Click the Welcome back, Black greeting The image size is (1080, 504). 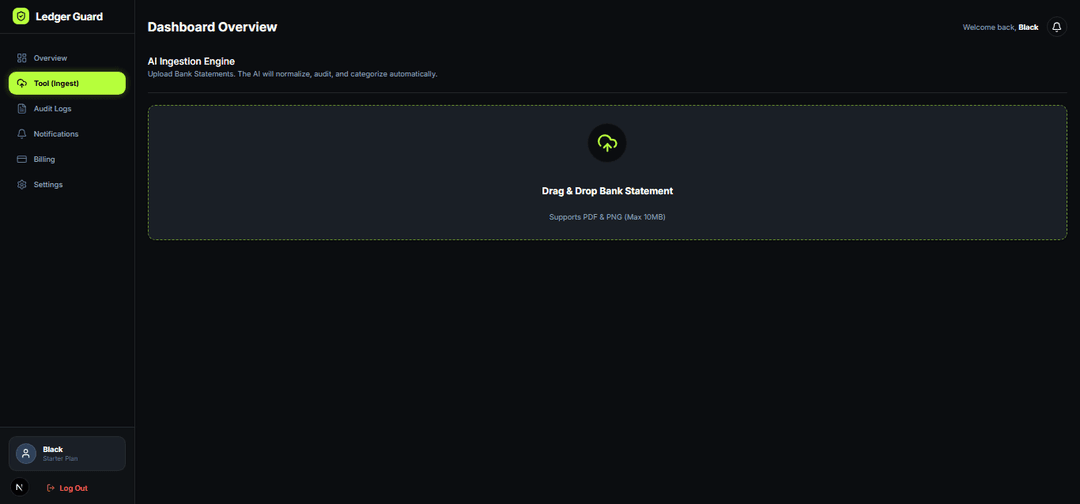point(1000,27)
